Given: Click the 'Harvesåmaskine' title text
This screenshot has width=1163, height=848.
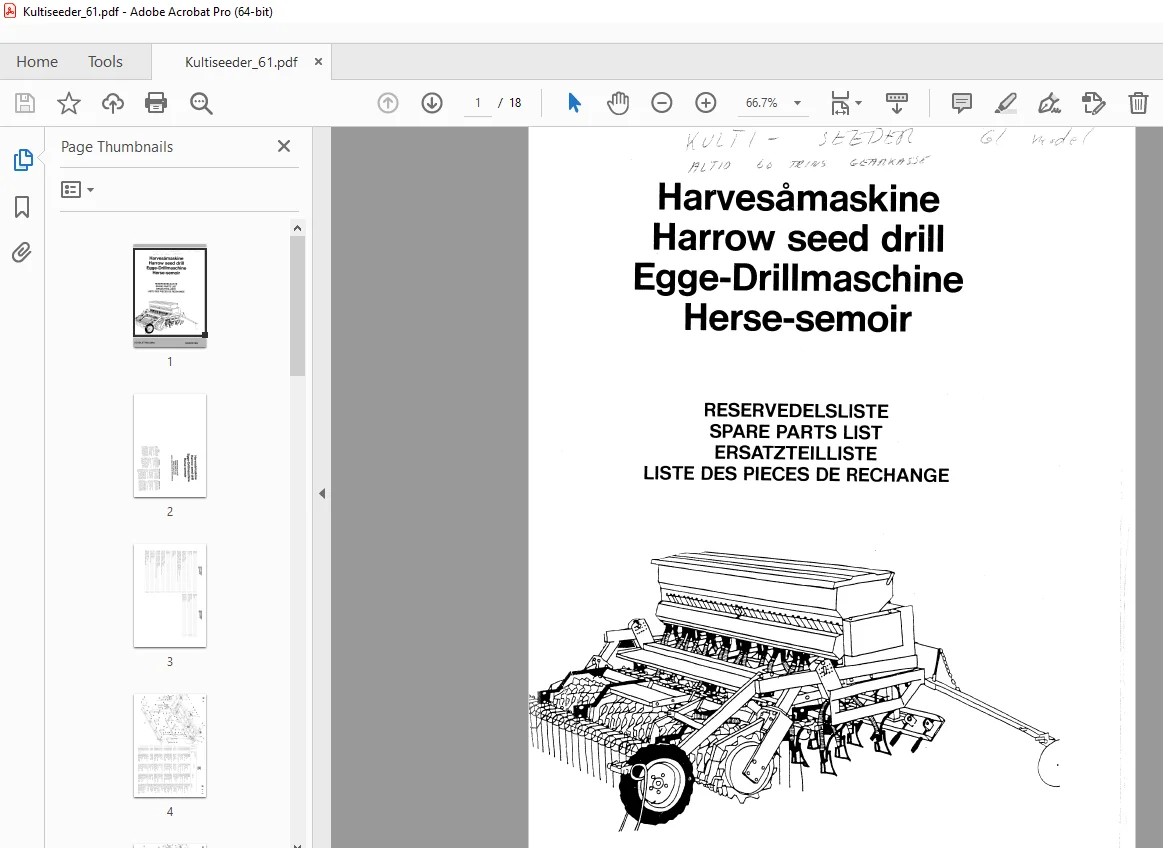Looking at the screenshot, I should (x=798, y=198).
